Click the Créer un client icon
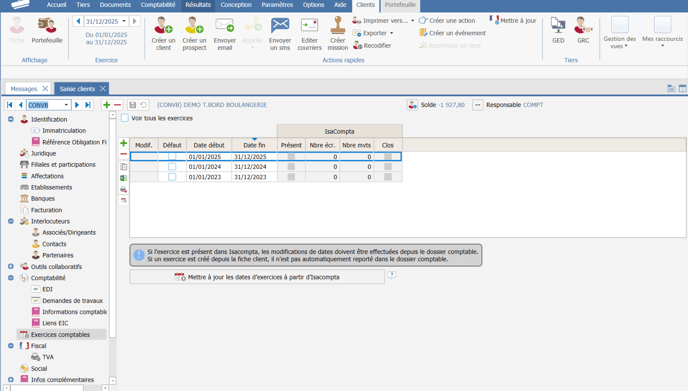Image resolution: width=688 pixels, height=391 pixels. pos(163,25)
